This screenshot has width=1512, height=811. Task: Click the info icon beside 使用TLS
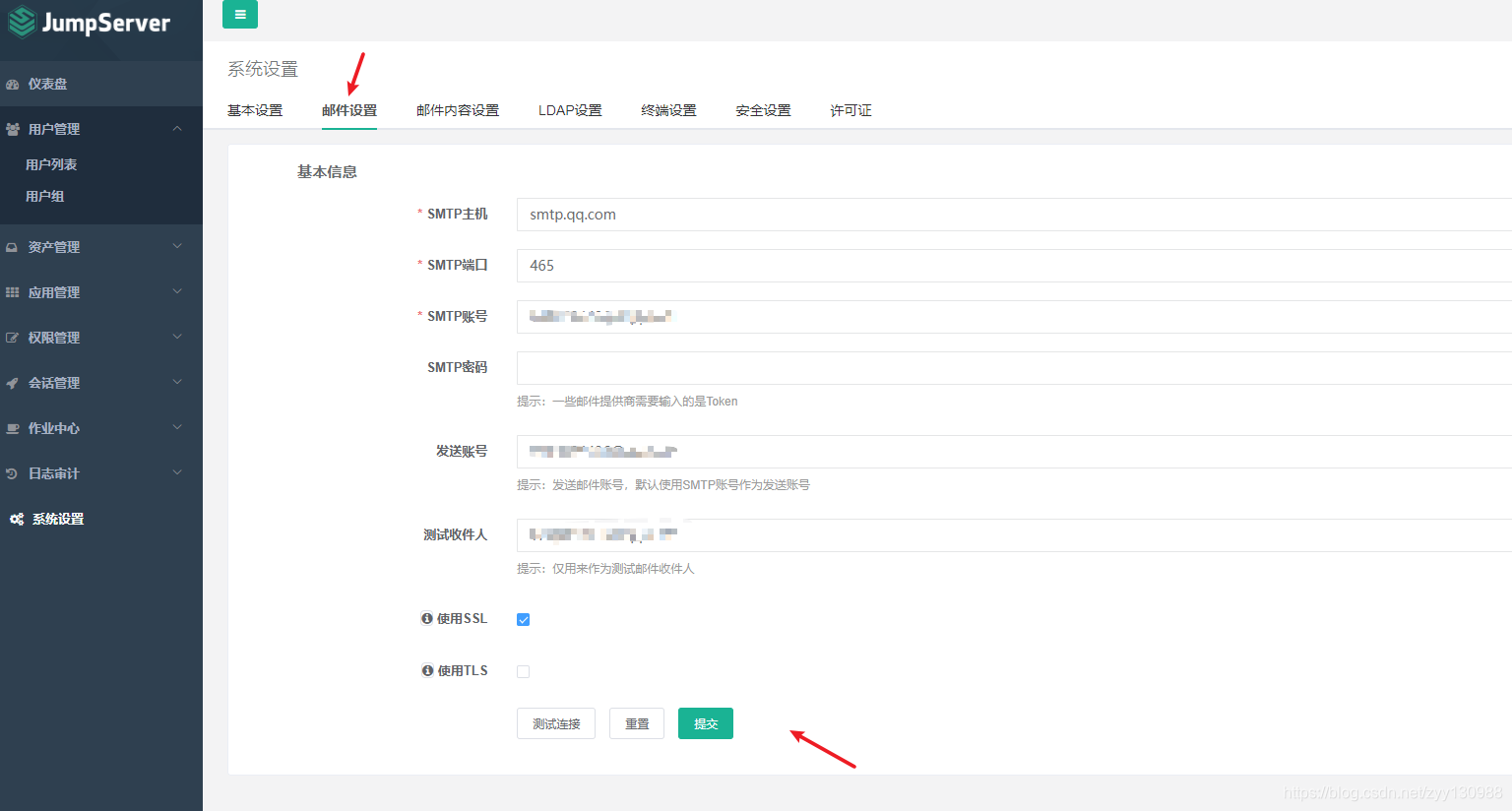[x=427, y=671]
